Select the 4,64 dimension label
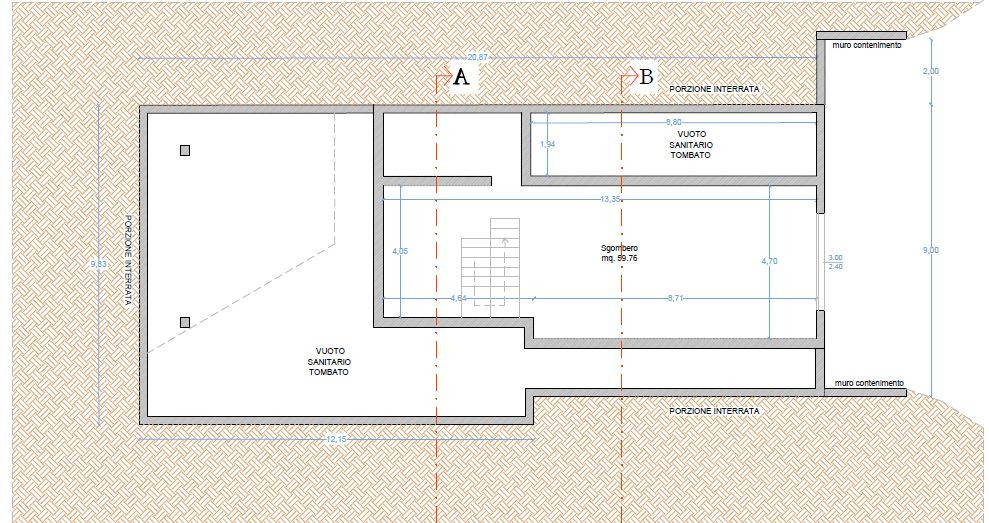 (459, 298)
